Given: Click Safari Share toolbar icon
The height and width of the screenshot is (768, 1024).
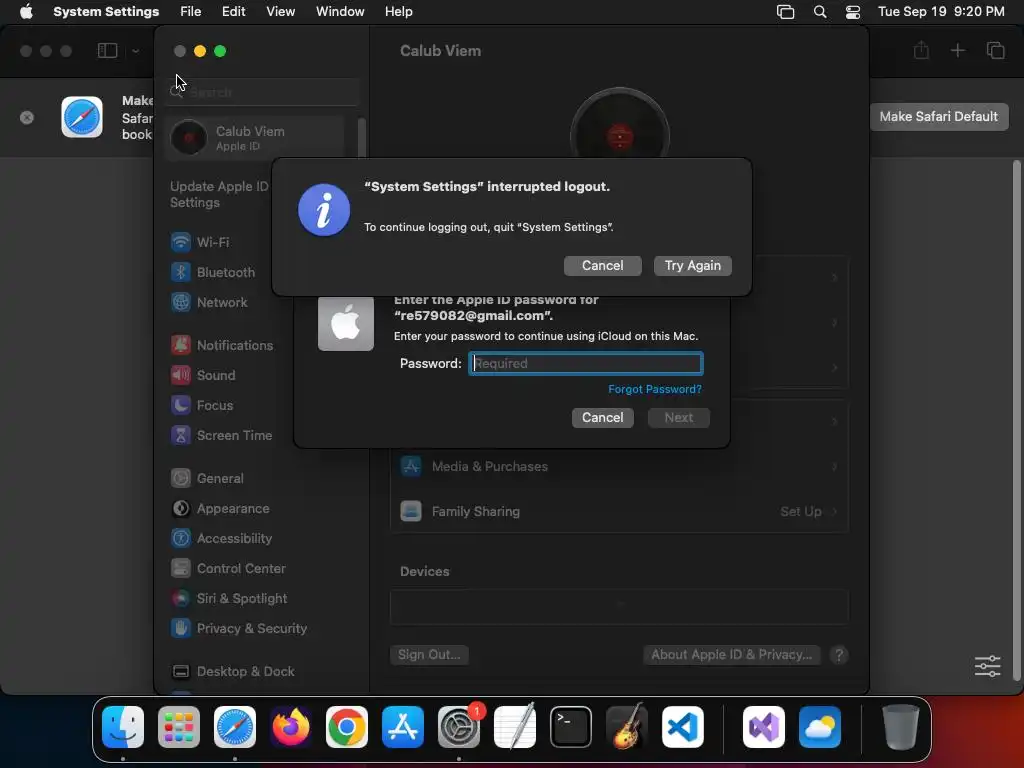Looking at the screenshot, I should click(921, 50).
